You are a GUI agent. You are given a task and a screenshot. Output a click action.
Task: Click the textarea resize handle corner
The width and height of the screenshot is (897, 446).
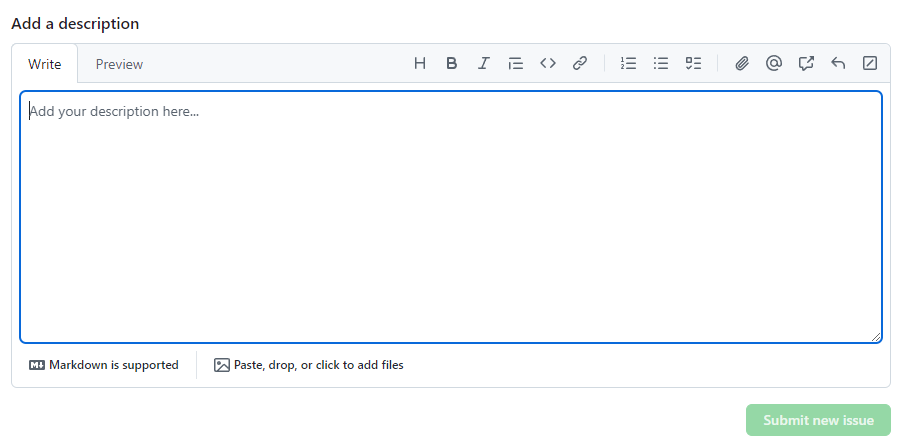[876, 337]
